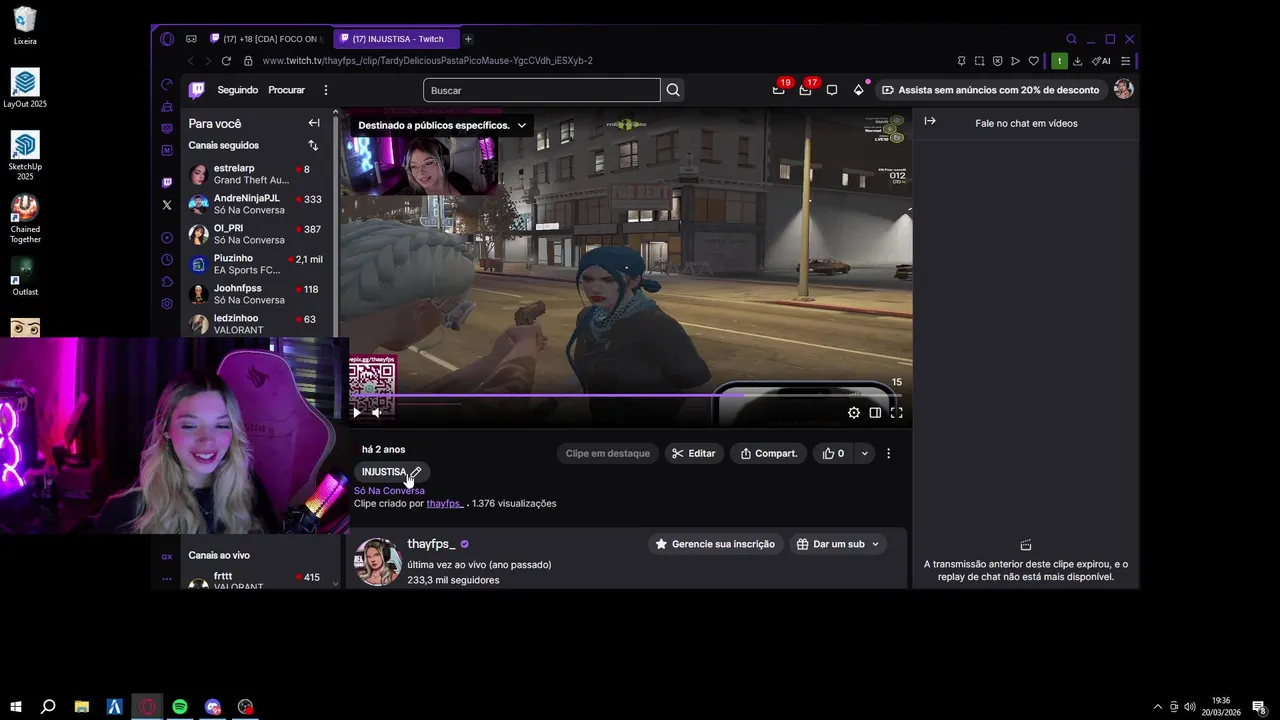Switch to the FOCO ON browser tab
Image resolution: width=1280 pixels, height=720 pixels.
click(265, 39)
